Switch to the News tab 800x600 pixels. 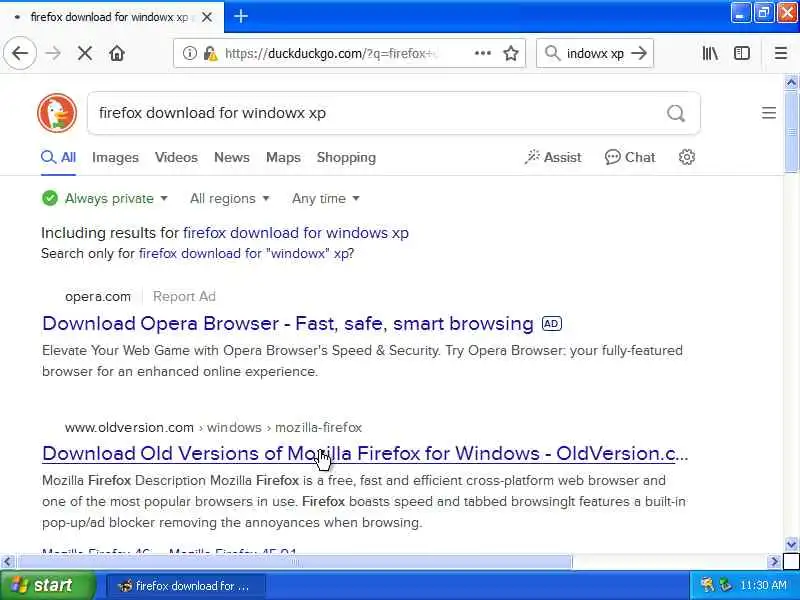pos(232,157)
